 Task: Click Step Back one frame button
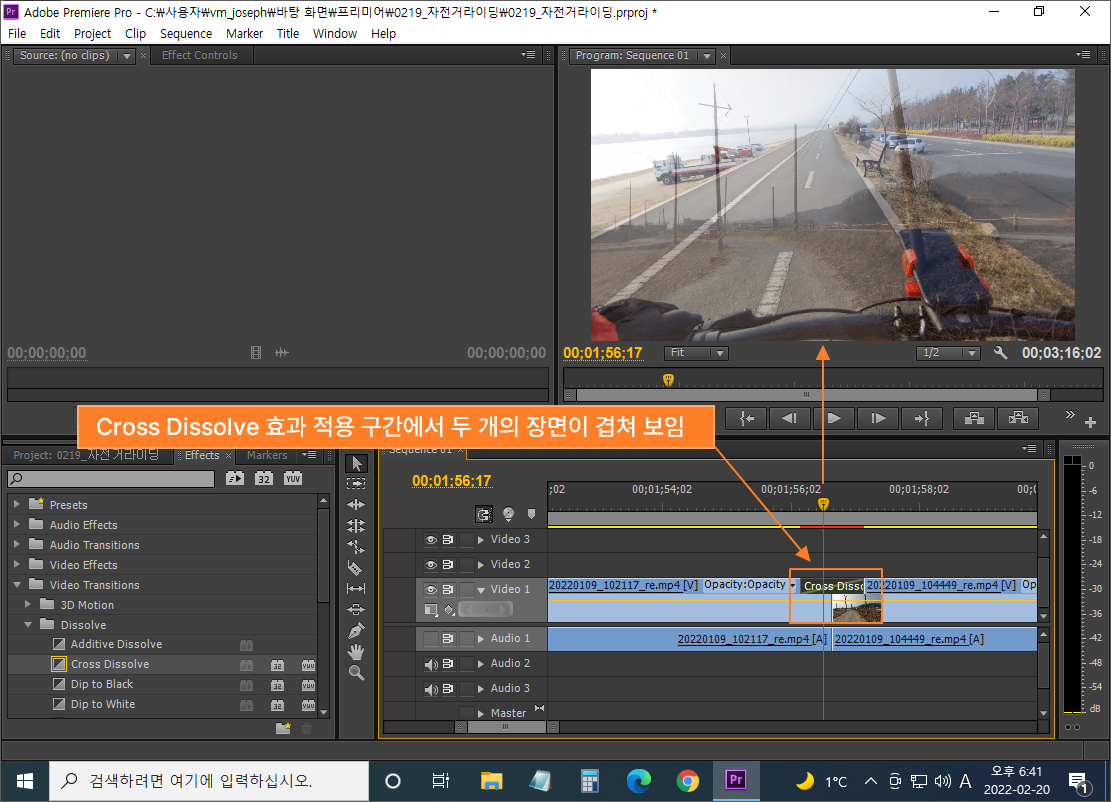[x=790, y=418]
